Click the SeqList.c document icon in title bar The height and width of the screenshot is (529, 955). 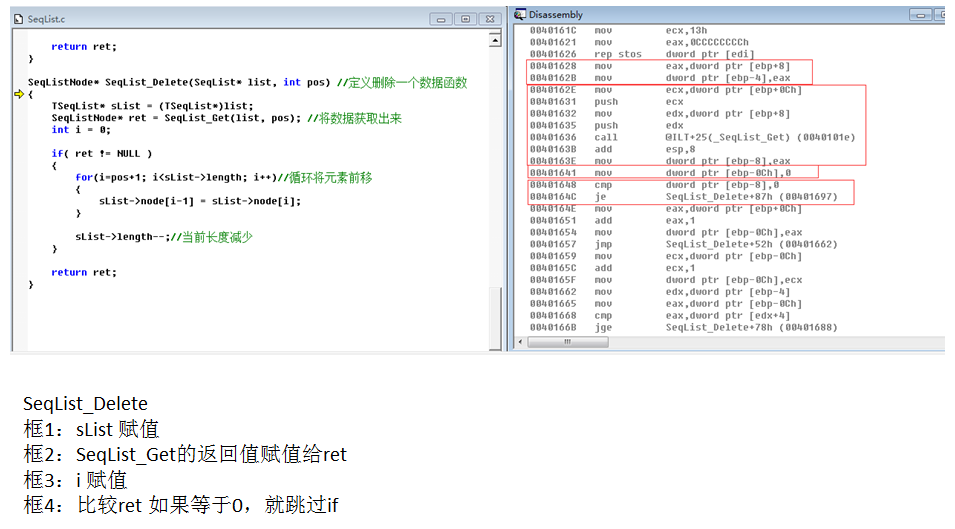click(18, 19)
